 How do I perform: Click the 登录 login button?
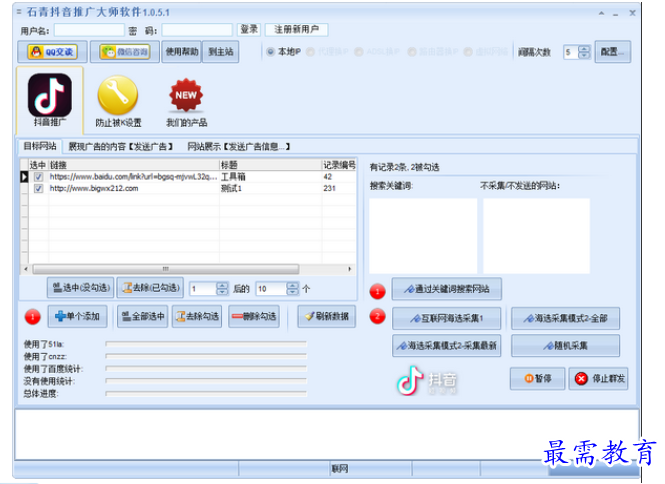[x=249, y=29]
